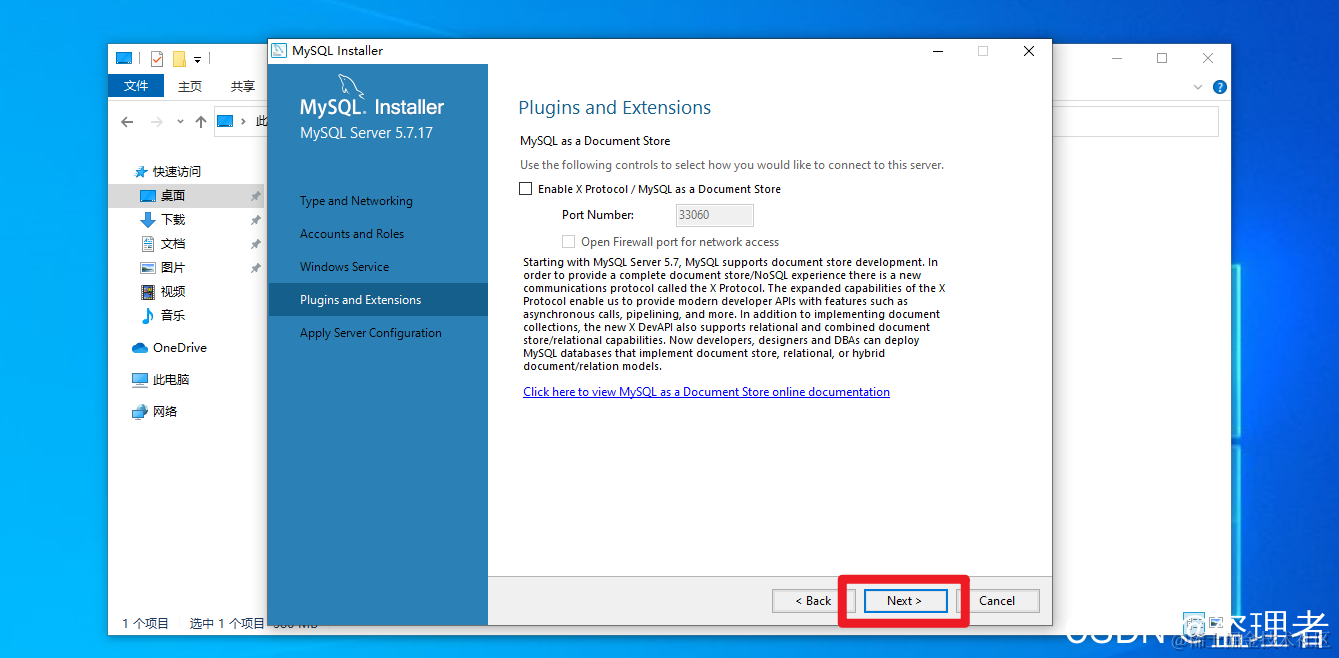Select 图片 in the navigation pane
Viewport: 1339px width, 658px height.
(173, 268)
